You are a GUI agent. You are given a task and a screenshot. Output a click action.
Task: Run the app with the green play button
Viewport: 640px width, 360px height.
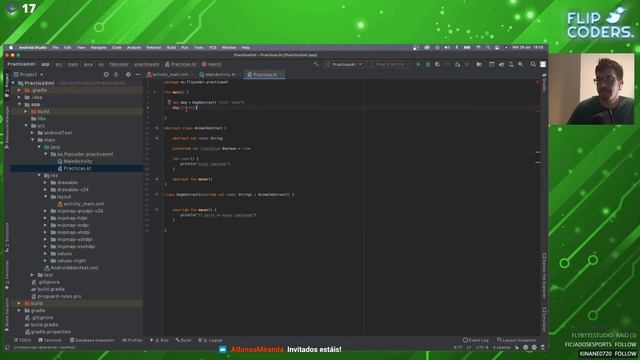(418, 64)
